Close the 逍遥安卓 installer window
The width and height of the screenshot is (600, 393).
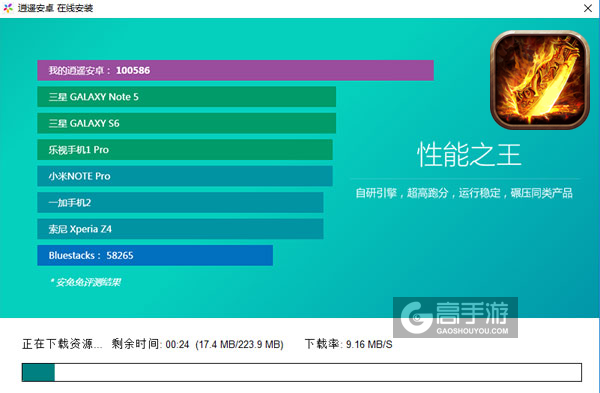click(588, 8)
